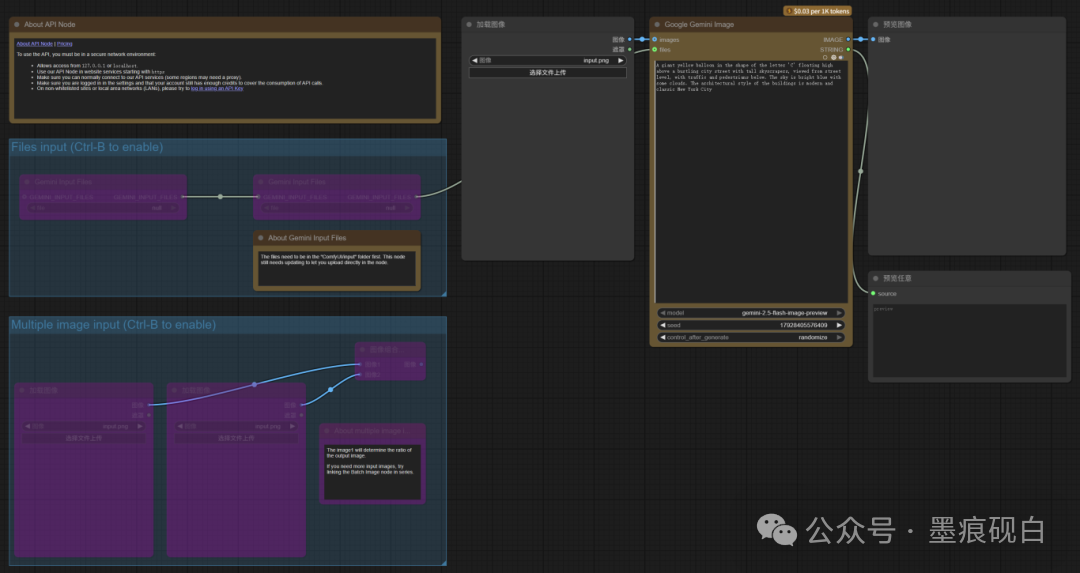Viewport: 1080px width, 573px height.
Task: Click the reroute dot on the STRING wire
Action: (x=860, y=171)
